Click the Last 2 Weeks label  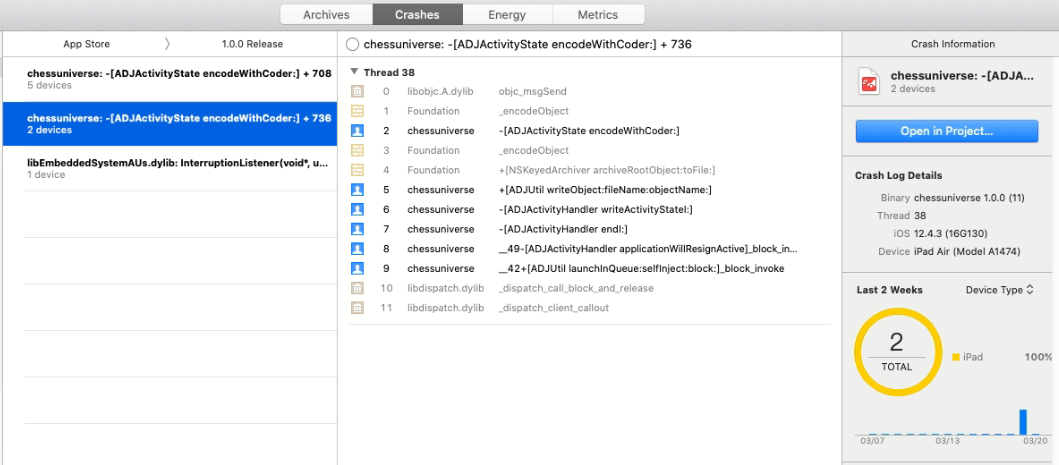pos(889,290)
